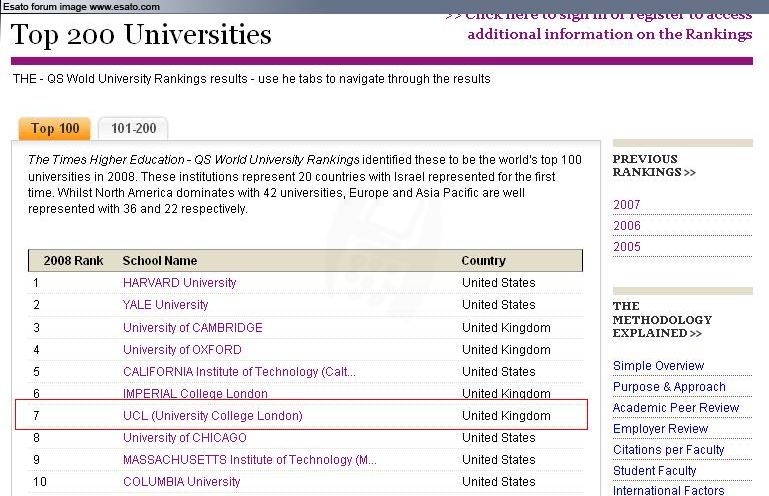Open the 2005 previous rankings
Image resolution: width=769 pixels, height=496 pixels.
pyautogui.click(x=627, y=247)
